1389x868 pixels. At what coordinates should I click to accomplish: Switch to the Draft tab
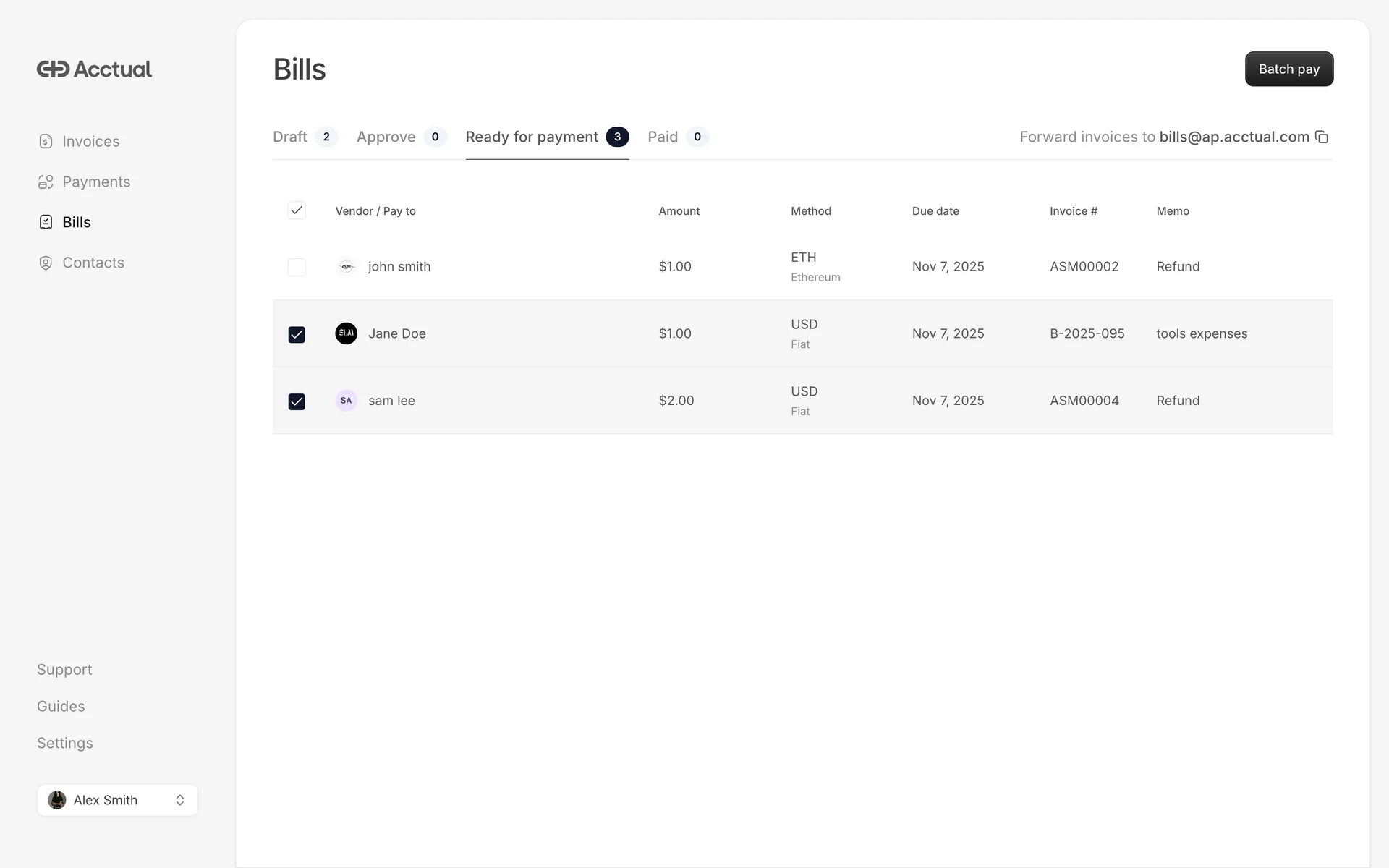tap(290, 137)
